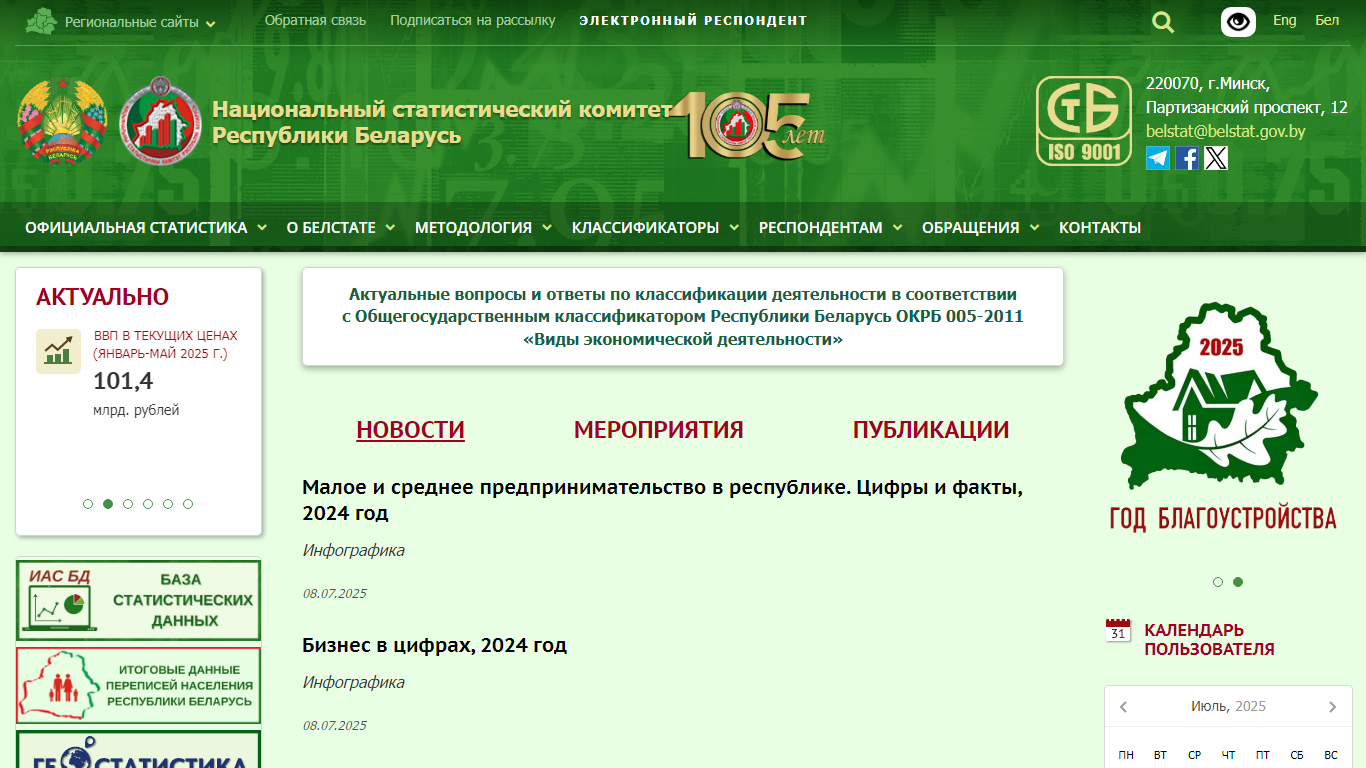Open Belstat X (Twitter) icon
Image resolution: width=1366 pixels, height=768 pixels.
[x=1216, y=158]
